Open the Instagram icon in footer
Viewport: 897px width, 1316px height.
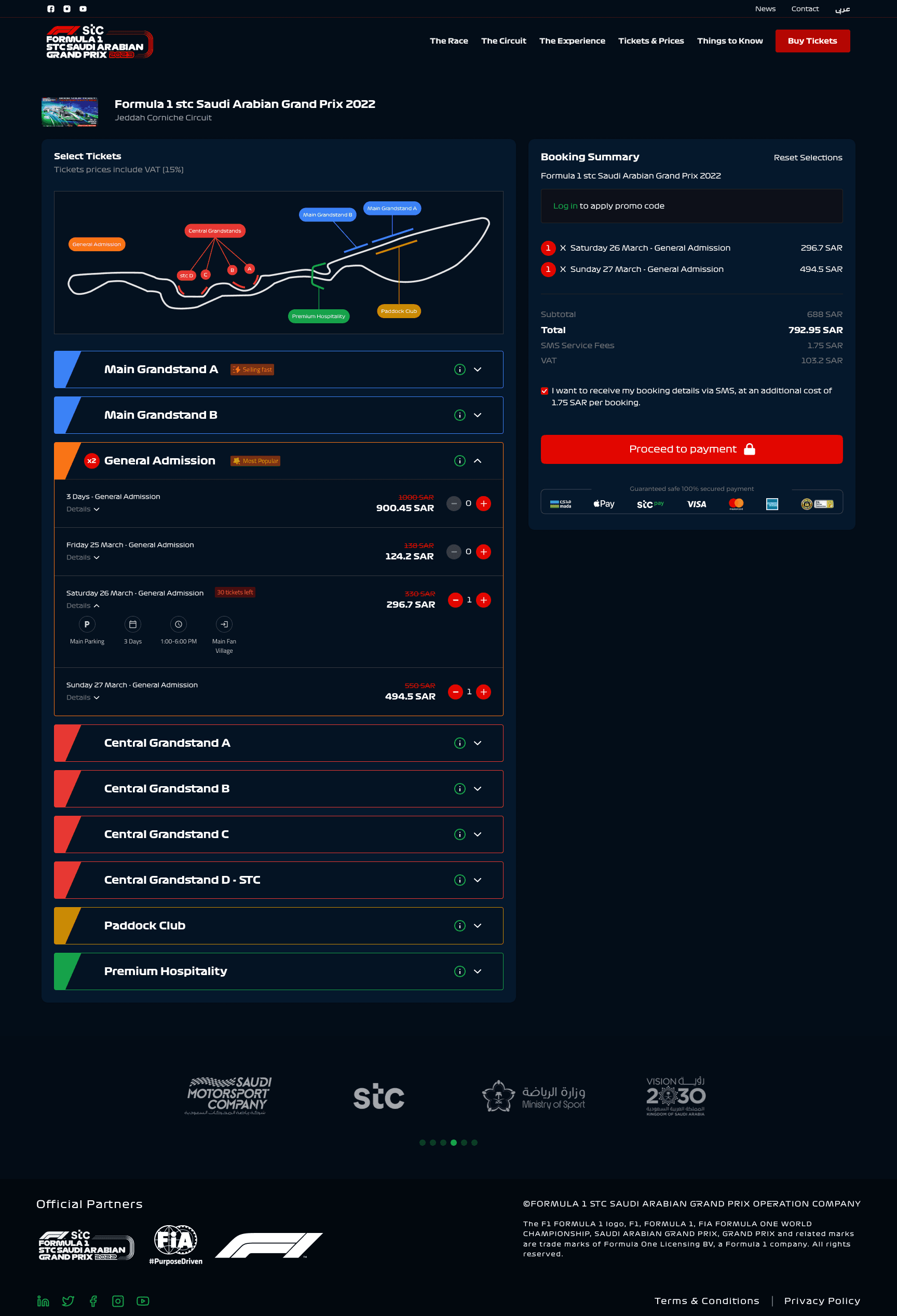point(118,1301)
